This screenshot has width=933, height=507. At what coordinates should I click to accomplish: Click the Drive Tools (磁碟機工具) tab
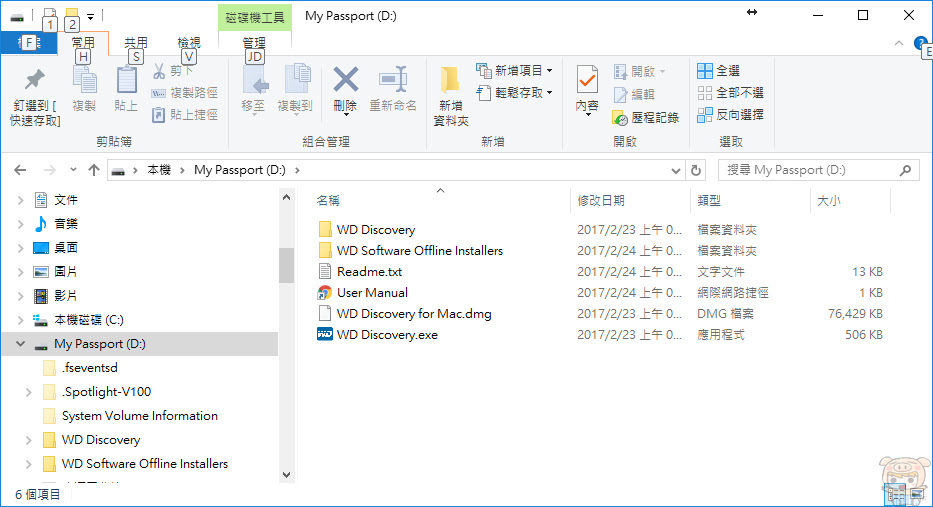point(255,17)
